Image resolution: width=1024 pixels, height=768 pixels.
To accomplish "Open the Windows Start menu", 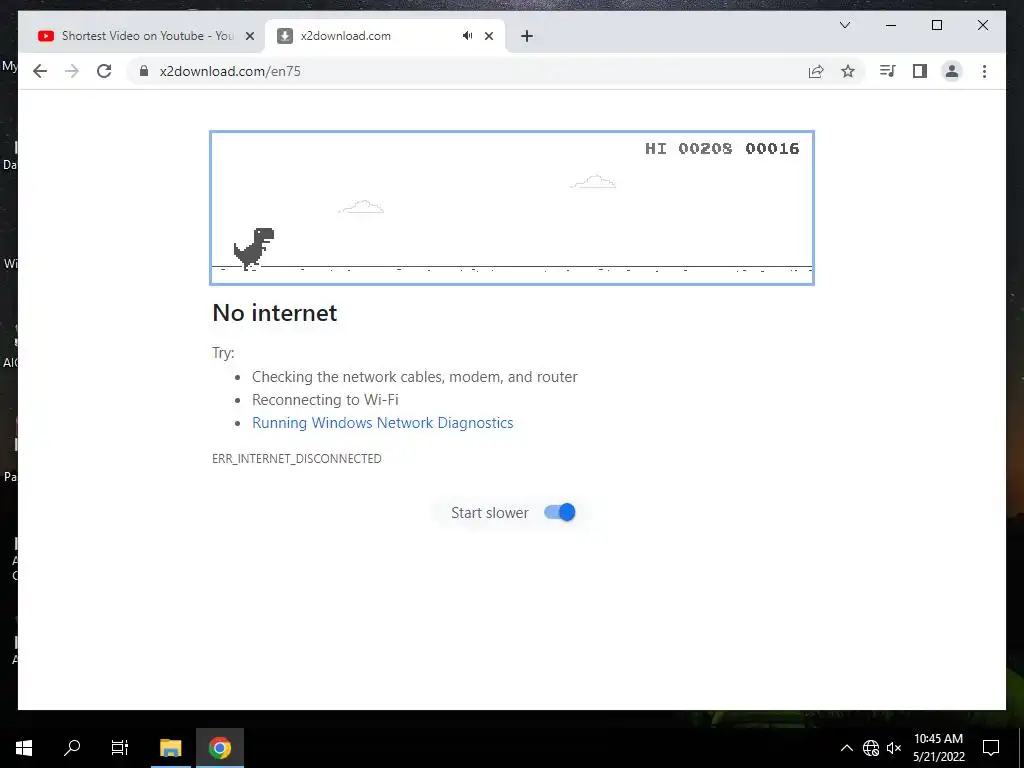I will click(24, 748).
